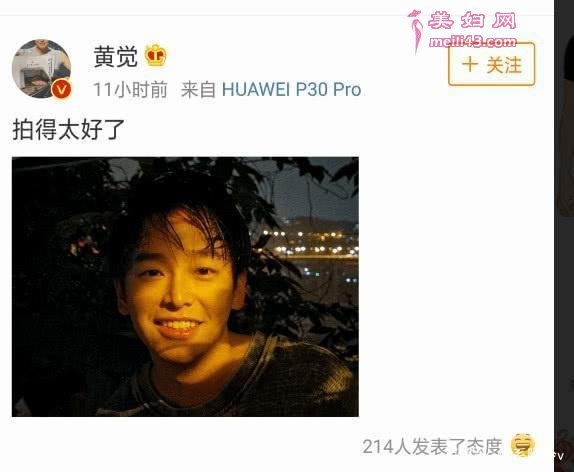The width and height of the screenshot is (574, 472).
Task: Click the post text 拍得太好了
Action: pyautogui.click(x=69, y=130)
